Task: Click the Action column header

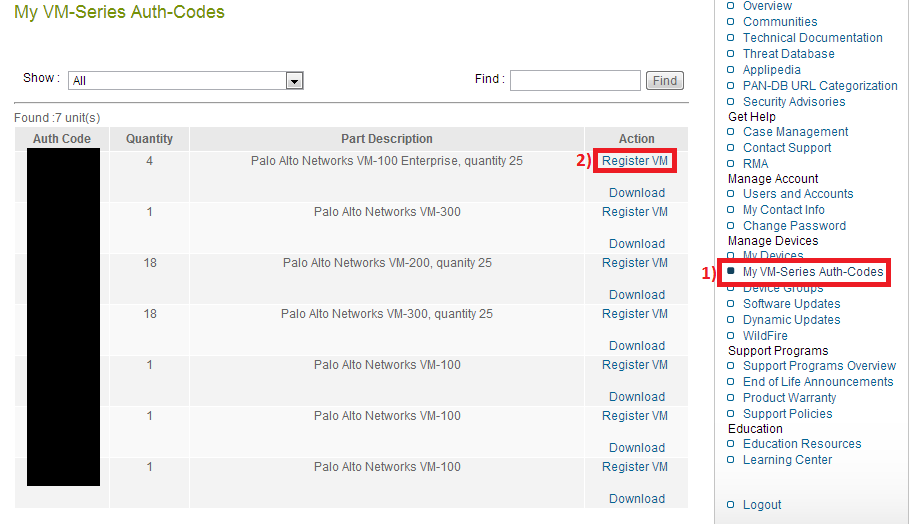Action: coord(636,139)
